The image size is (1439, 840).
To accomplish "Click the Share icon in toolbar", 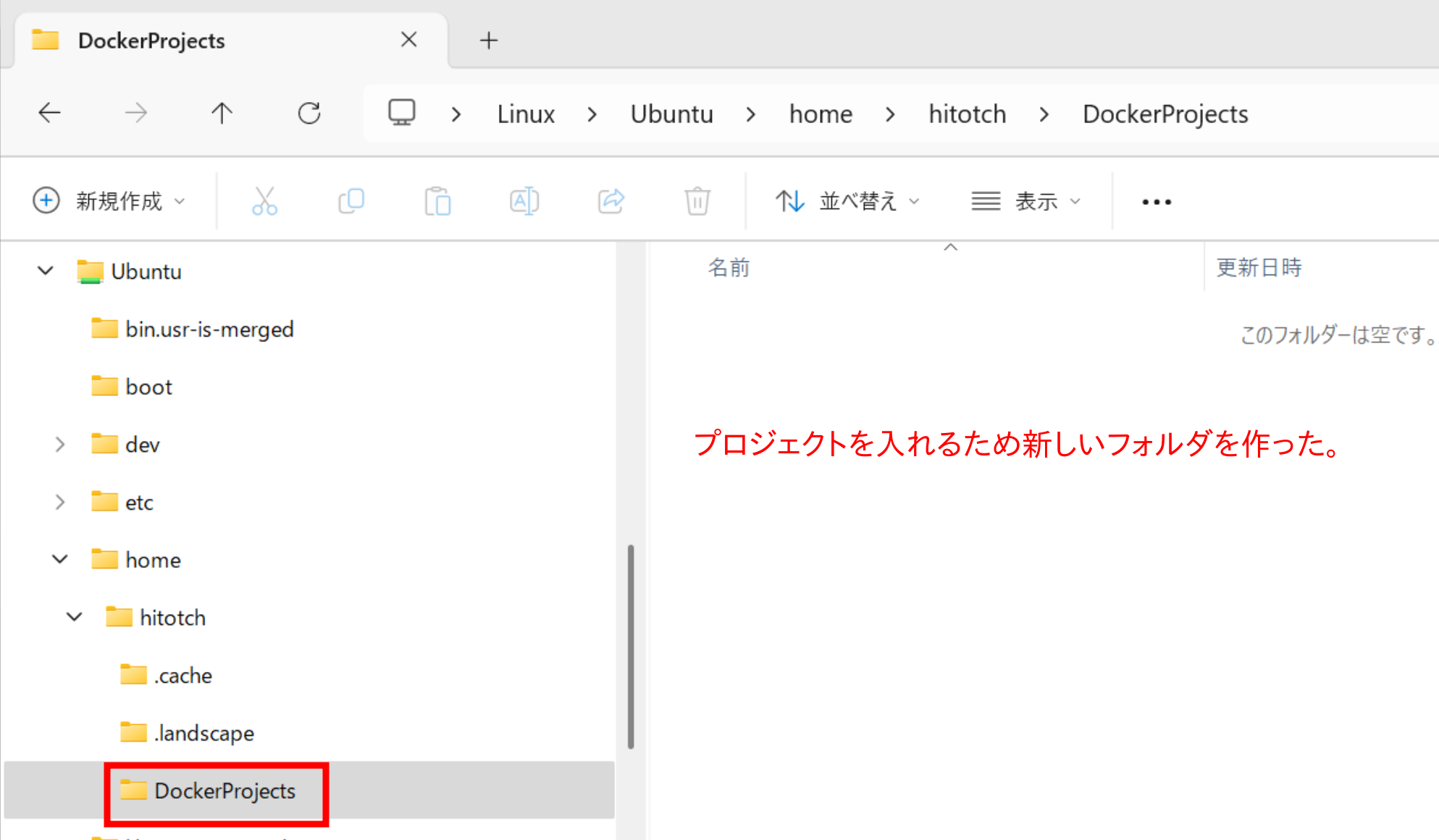I will (611, 201).
